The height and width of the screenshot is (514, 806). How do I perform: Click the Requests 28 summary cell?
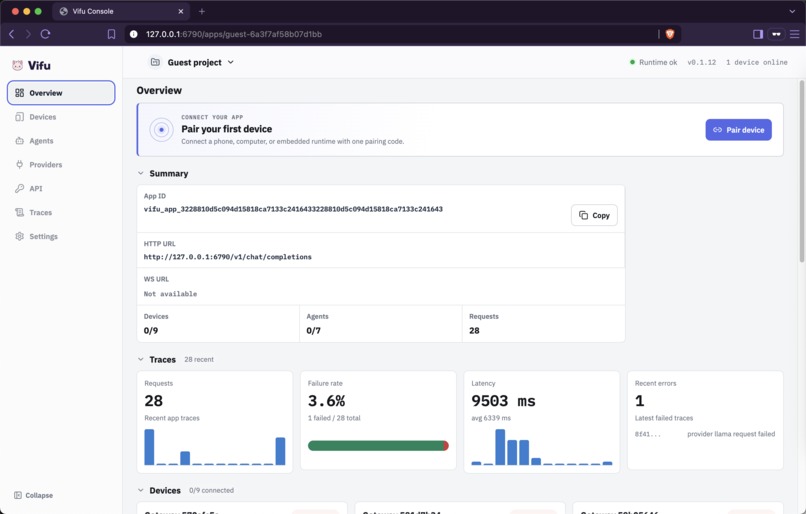(x=543, y=324)
